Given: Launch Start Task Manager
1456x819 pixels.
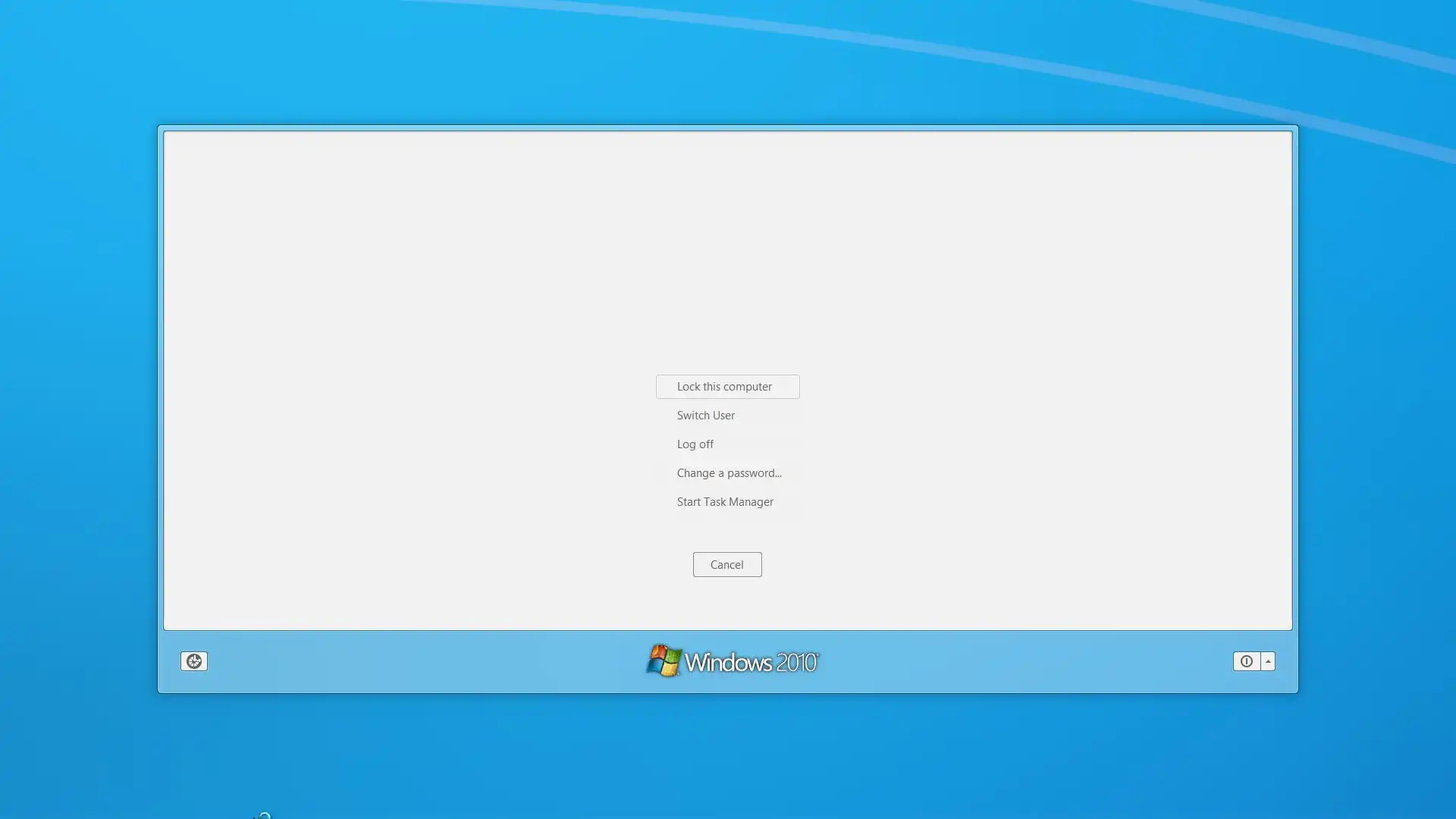Looking at the screenshot, I should point(724,502).
